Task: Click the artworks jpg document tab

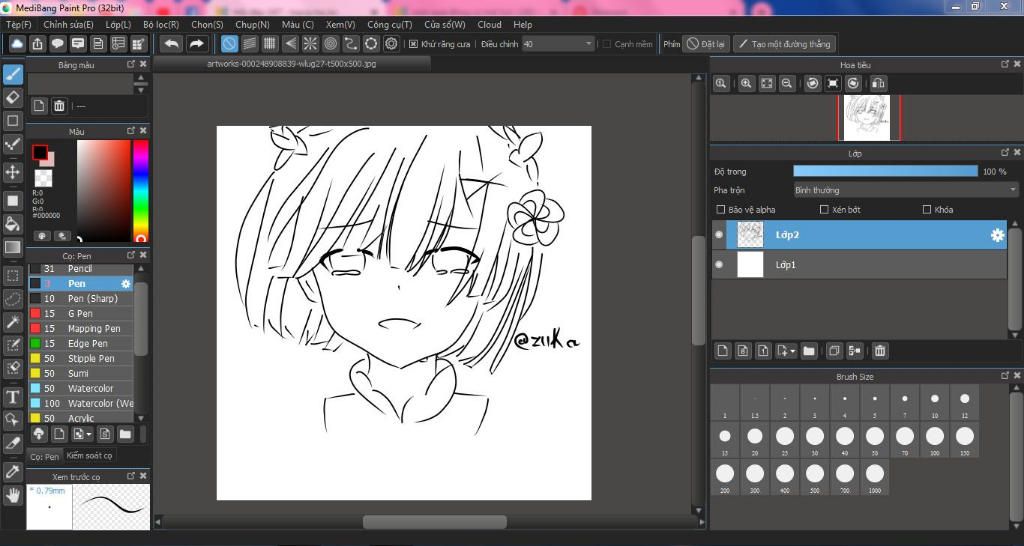Action: click(x=292, y=64)
